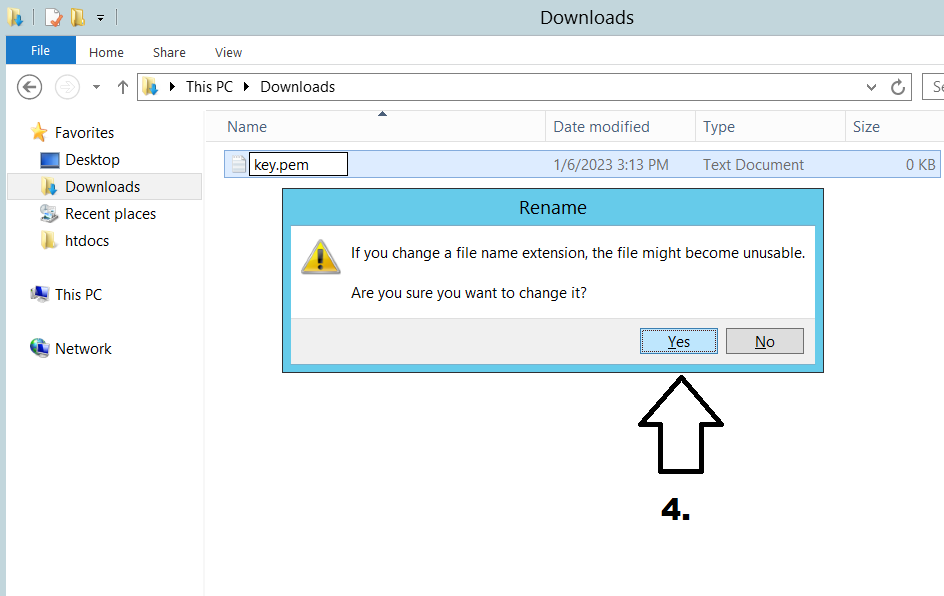Expand the address bar history dropdown
The width and height of the screenshot is (944, 596).
tap(871, 87)
